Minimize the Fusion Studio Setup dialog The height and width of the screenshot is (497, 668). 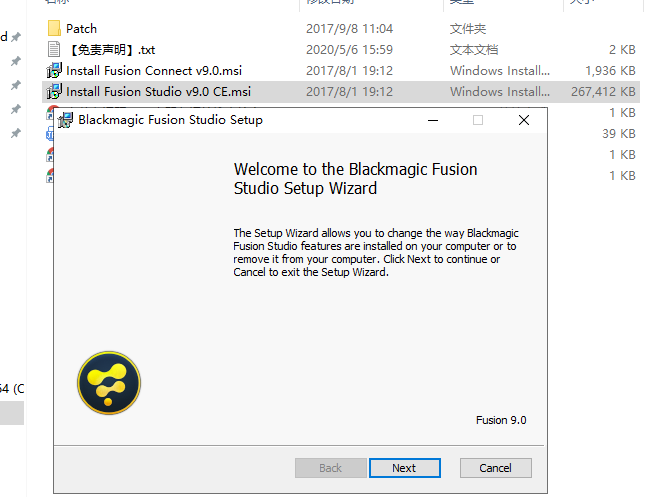[x=433, y=120]
